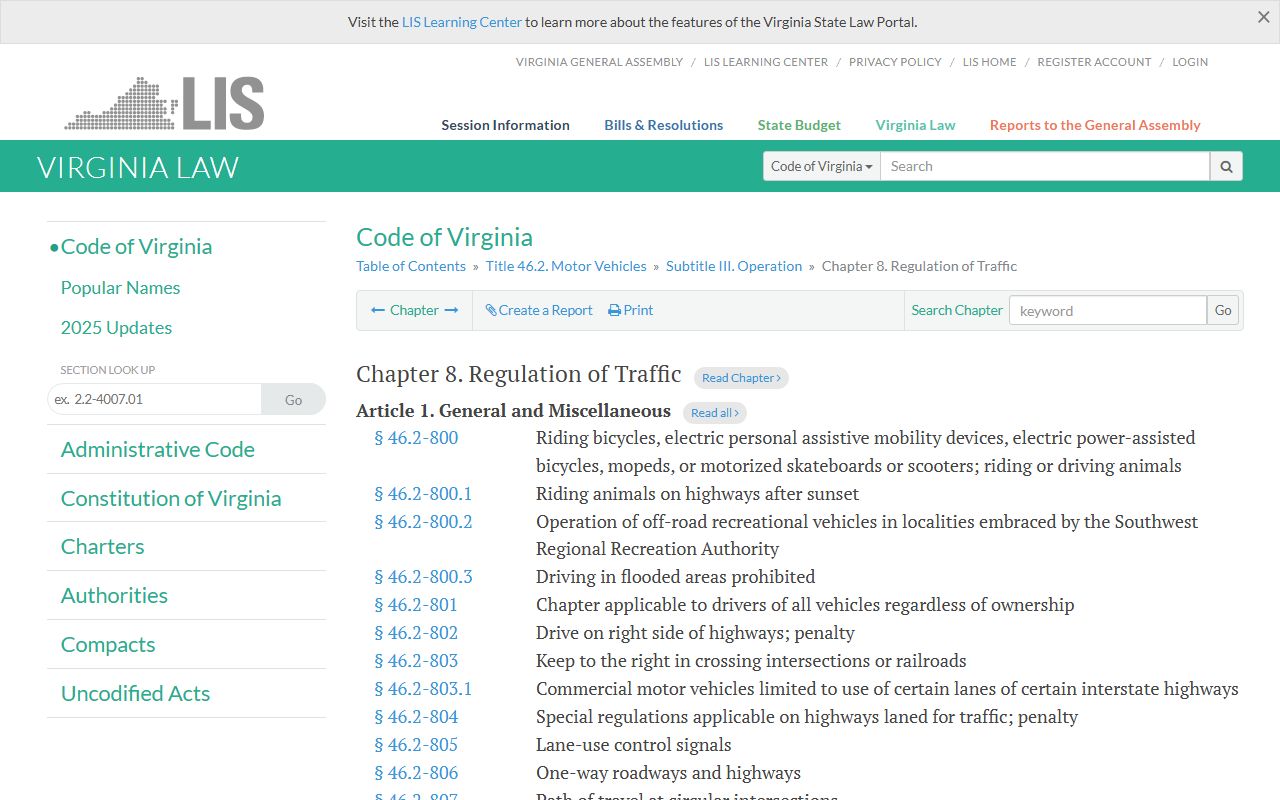1280x800 pixels.
Task: Click 'Lane-use control signals' text
Action: 633,744
